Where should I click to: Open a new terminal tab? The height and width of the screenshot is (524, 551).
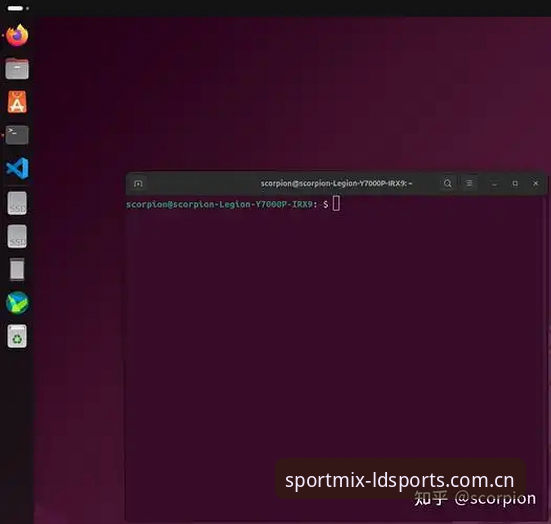point(138,183)
